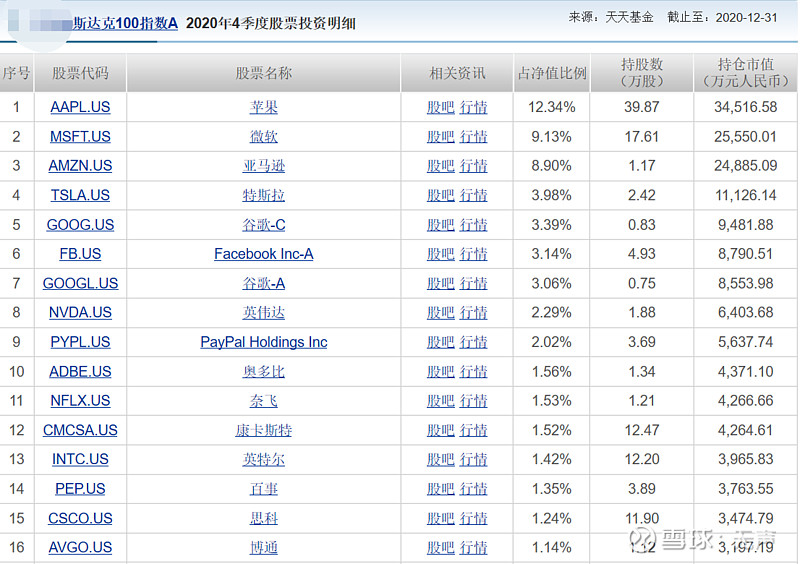Image resolution: width=800 pixels, height=564 pixels.
Task: Open the PEP.US stock code link
Action: pyautogui.click(x=80, y=489)
